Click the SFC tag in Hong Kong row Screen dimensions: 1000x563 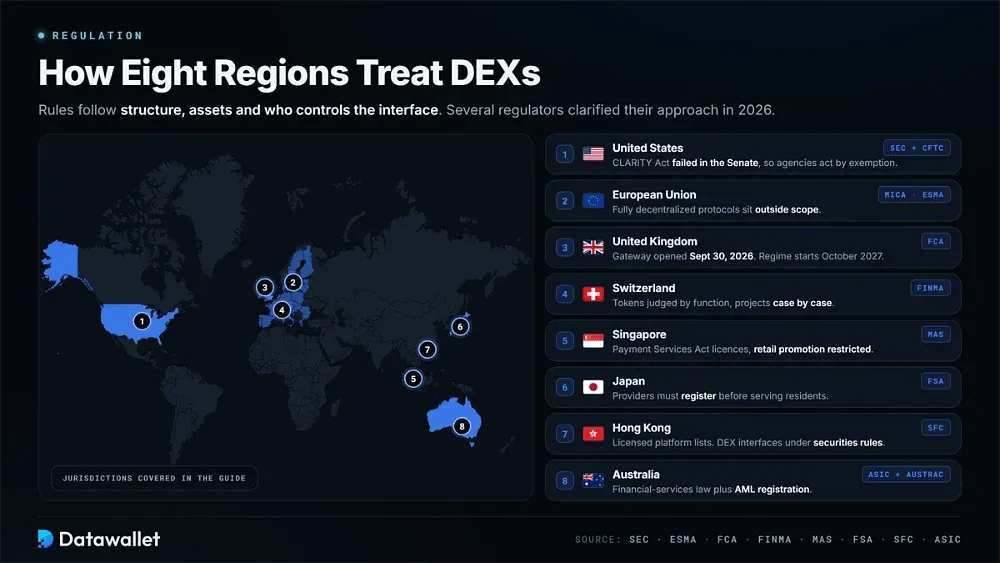(936, 428)
